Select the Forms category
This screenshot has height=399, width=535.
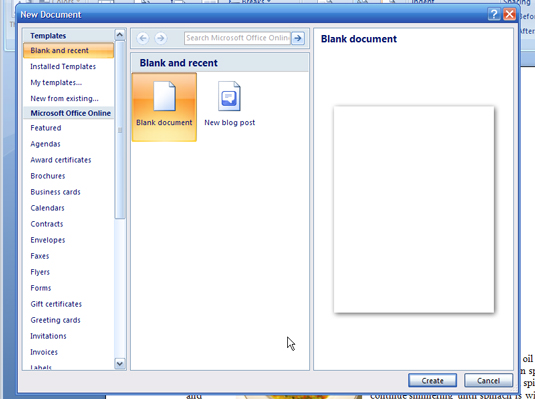click(x=68, y=288)
